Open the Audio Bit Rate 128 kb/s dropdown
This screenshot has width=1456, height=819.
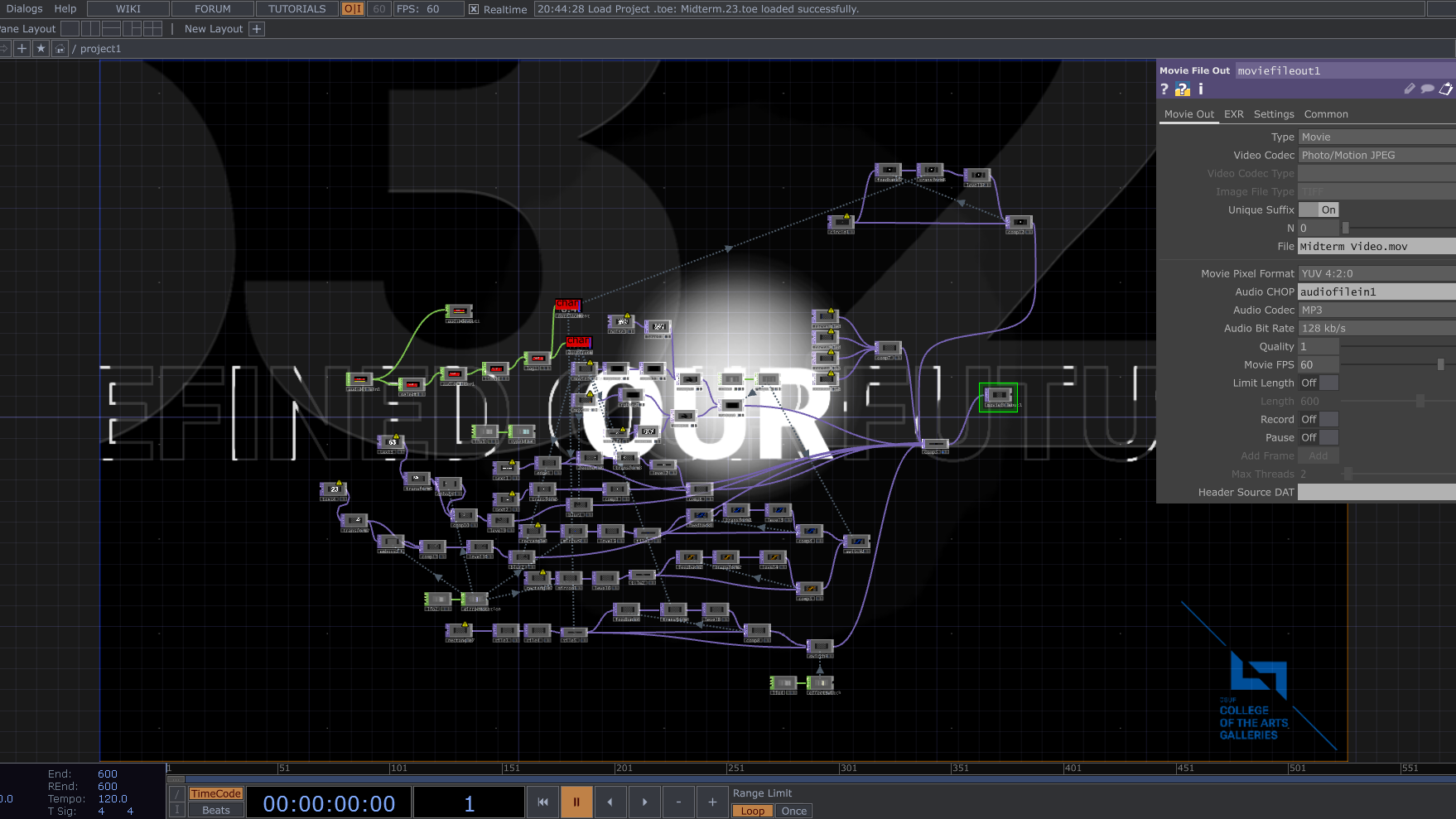coord(1376,329)
